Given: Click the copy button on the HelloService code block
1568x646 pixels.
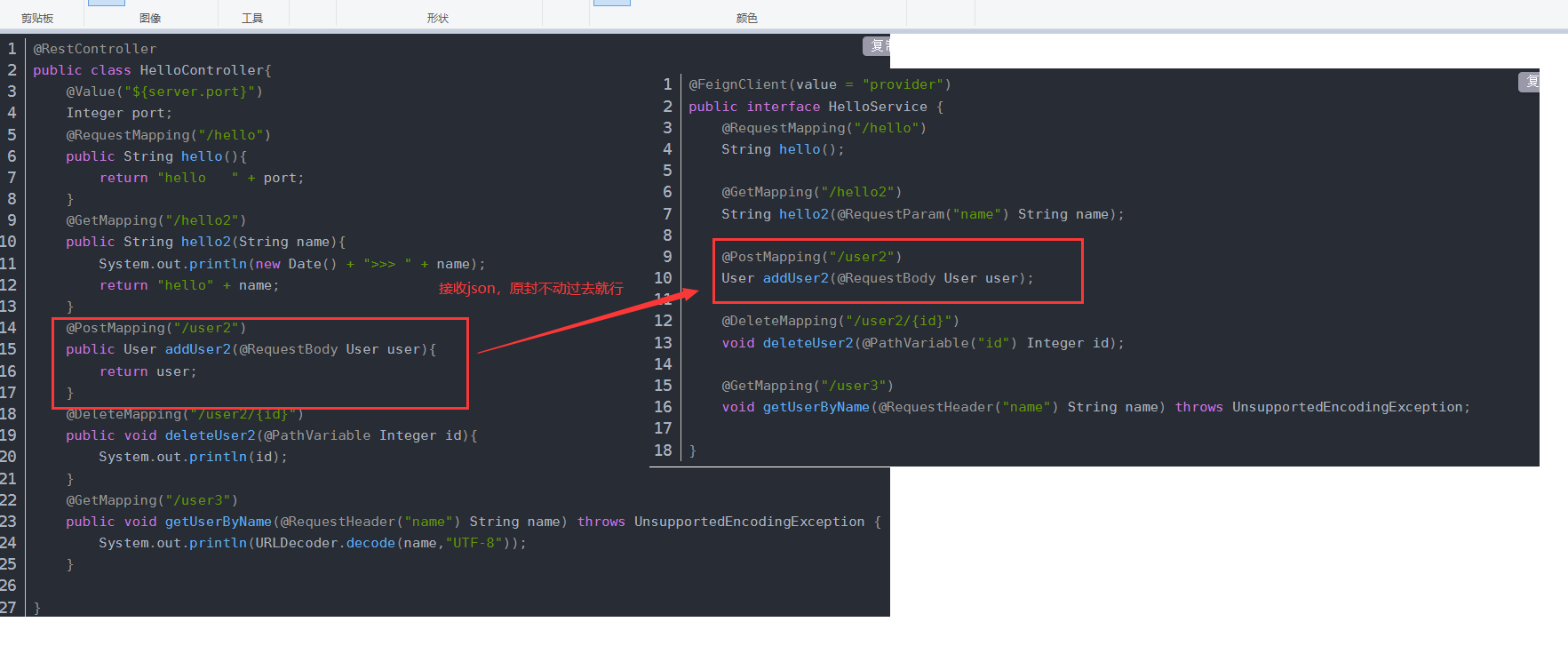Looking at the screenshot, I should [x=1529, y=82].
